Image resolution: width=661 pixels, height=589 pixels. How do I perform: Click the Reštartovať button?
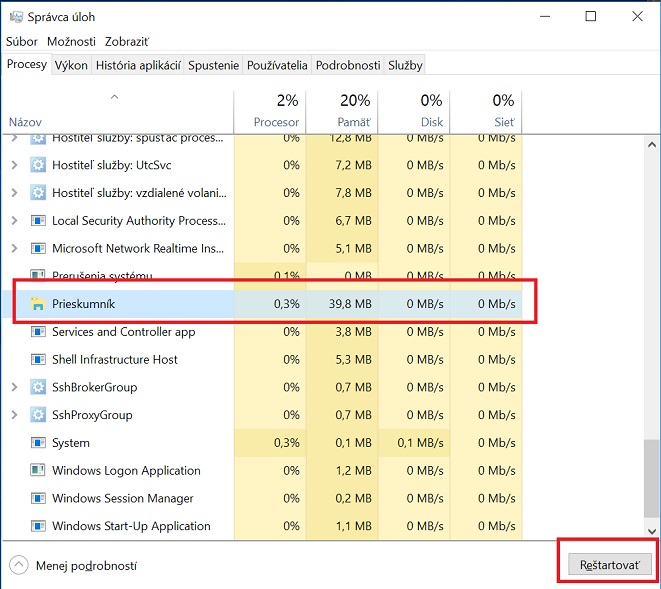(610, 565)
